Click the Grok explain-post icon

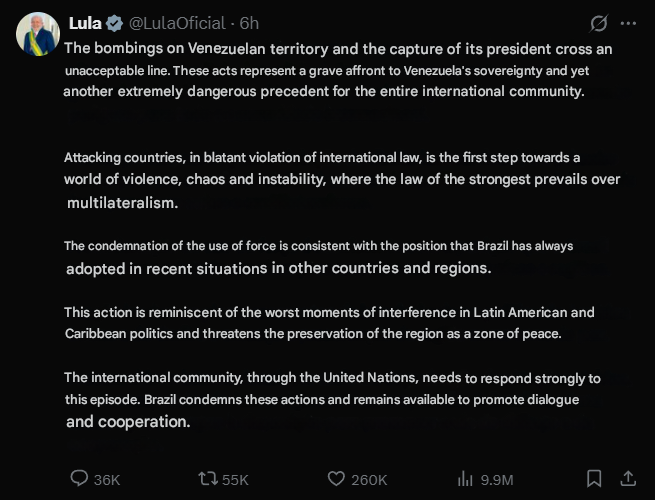coord(599,23)
